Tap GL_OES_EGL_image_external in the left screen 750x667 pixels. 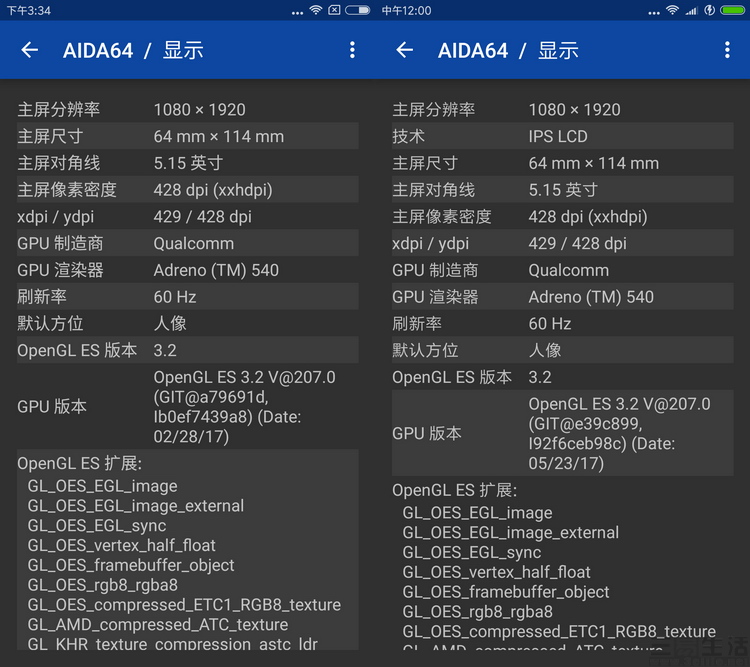(136, 506)
